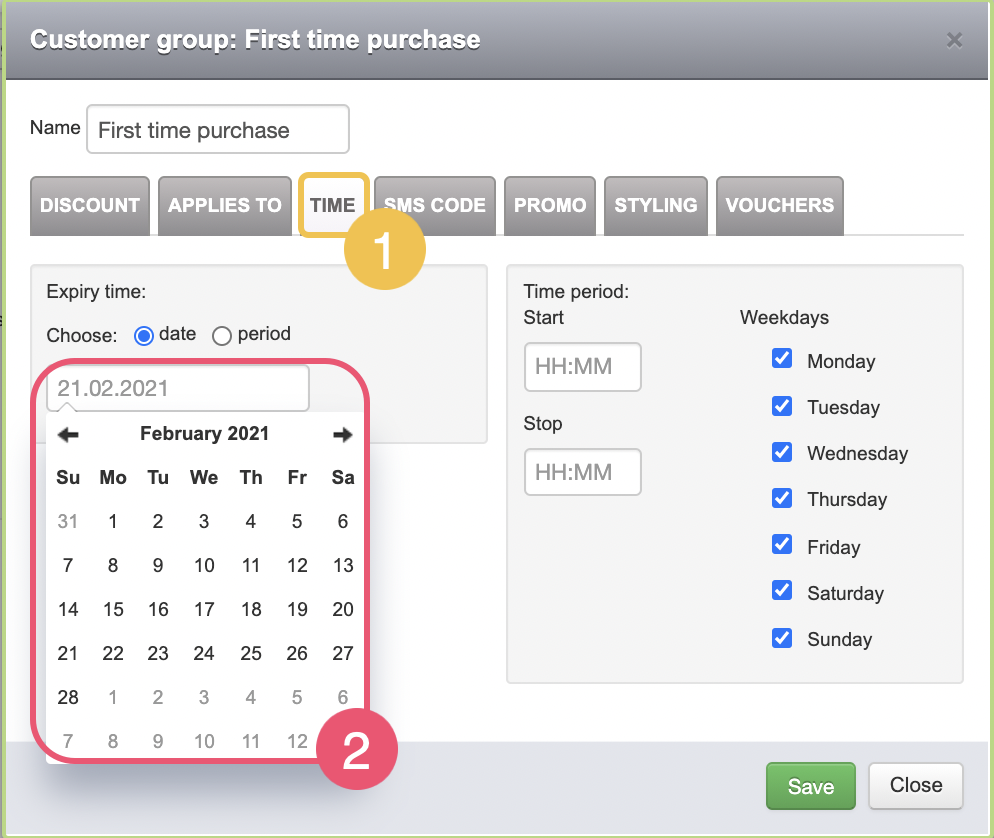
Task: Select the period radio option
Action: coord(222,335)
